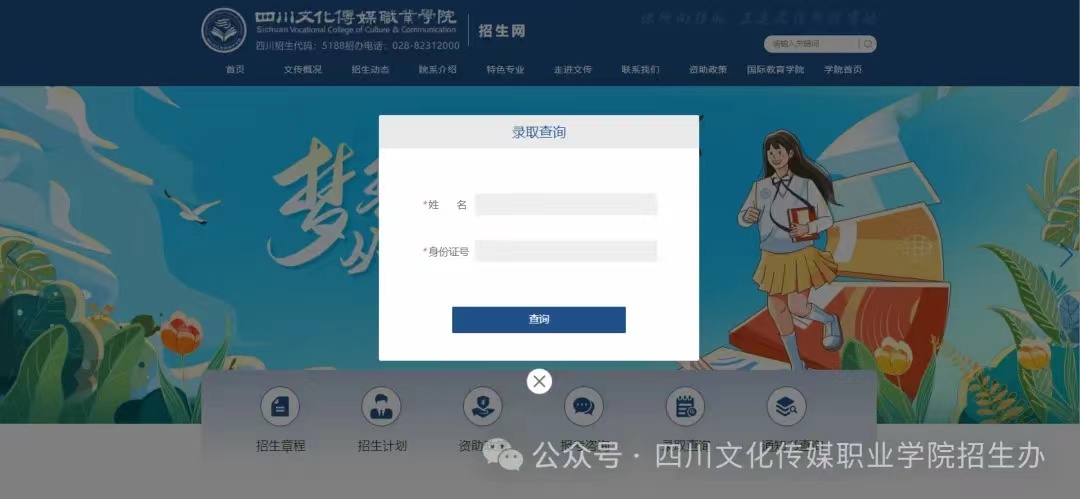Click the 招生章程 document icon
1080x499 pixels.
280,407
